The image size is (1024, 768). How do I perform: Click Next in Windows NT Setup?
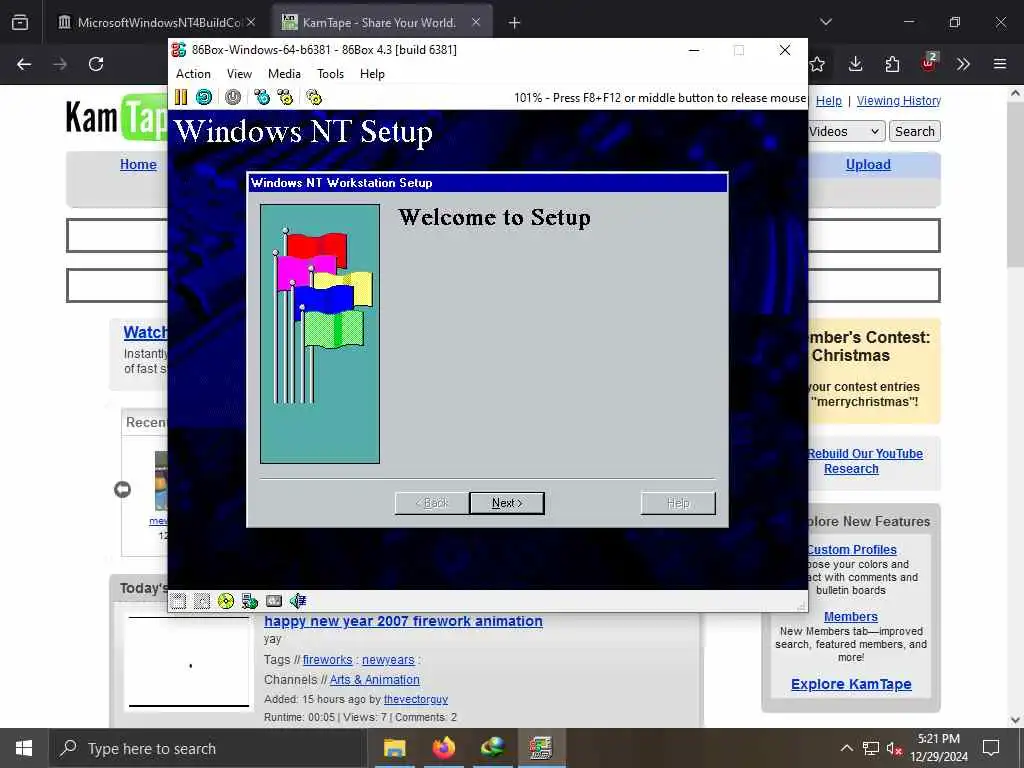click(507, 503)
